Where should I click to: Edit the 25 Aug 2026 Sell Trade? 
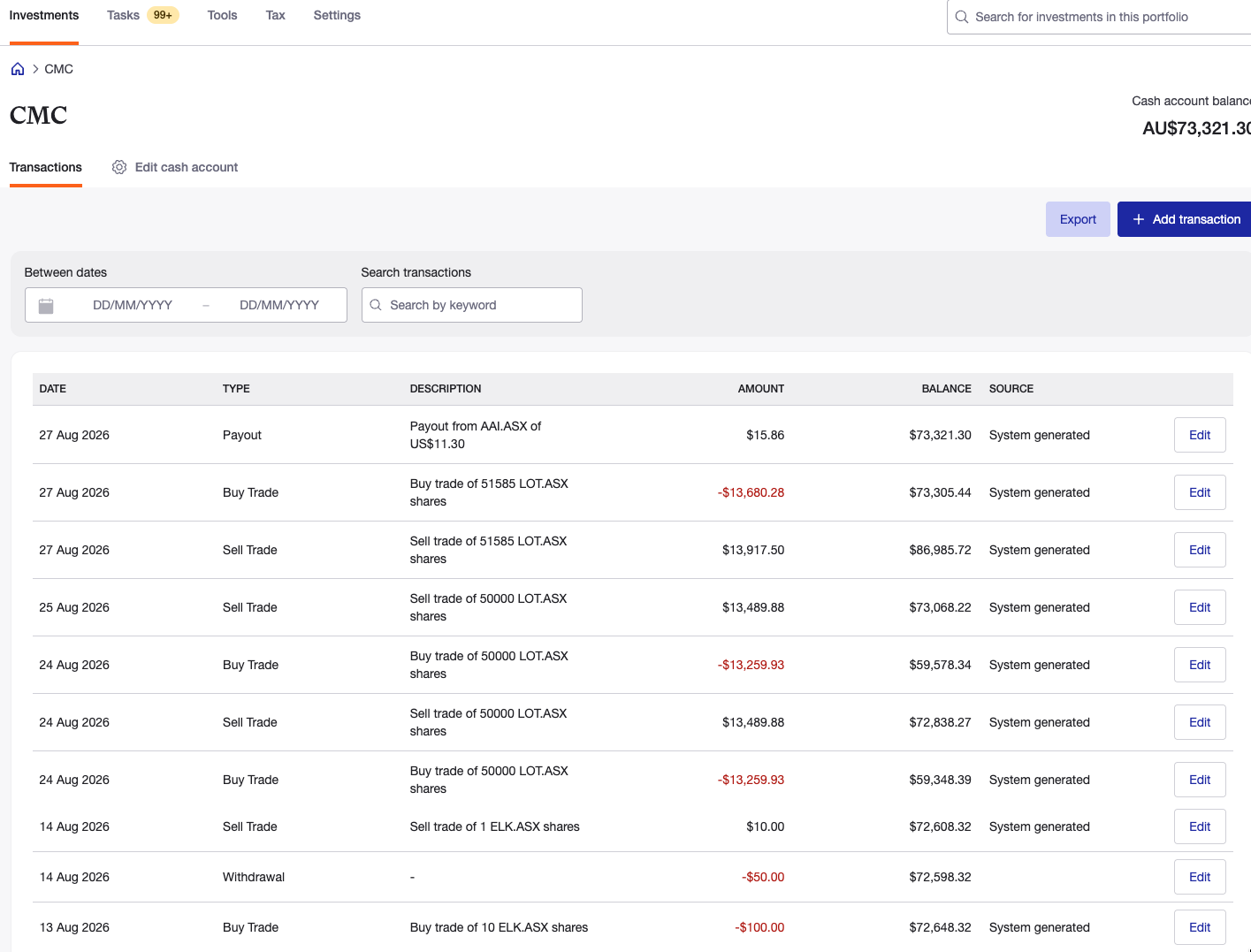(x=1200, y=607)
